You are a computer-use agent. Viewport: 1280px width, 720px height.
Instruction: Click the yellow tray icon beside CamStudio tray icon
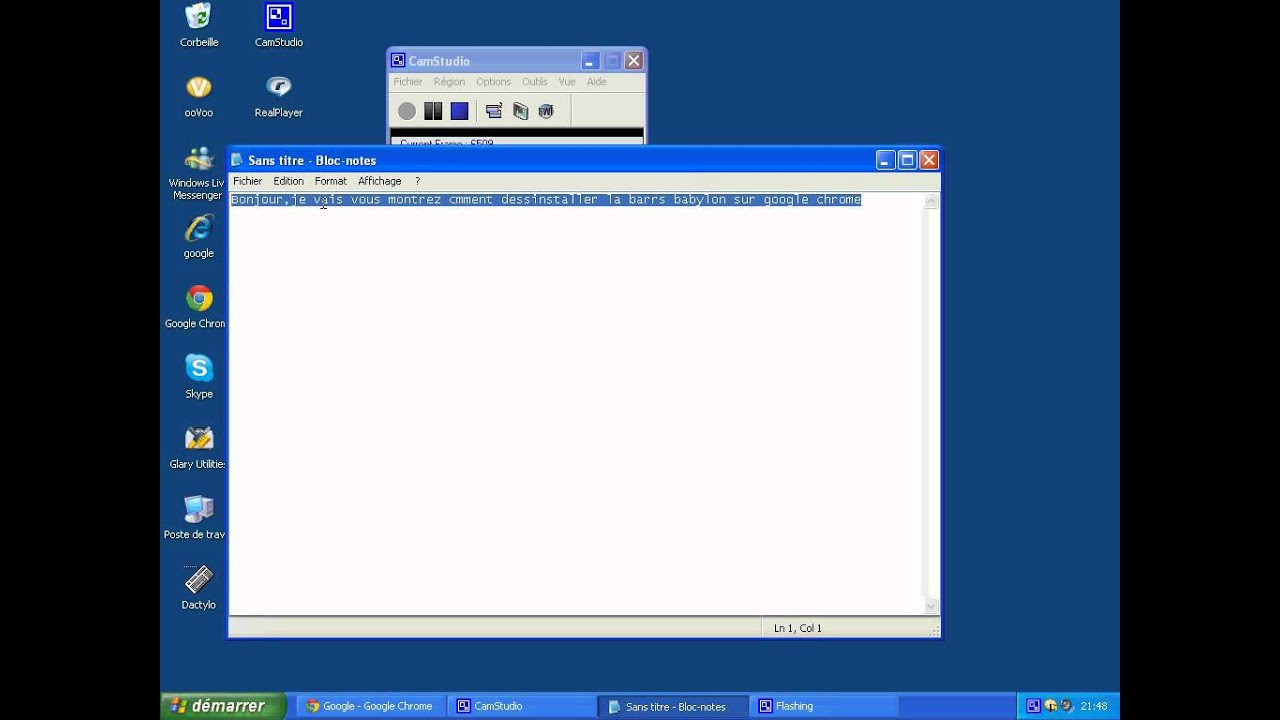pyautogui.click(x=1050, y=706)
